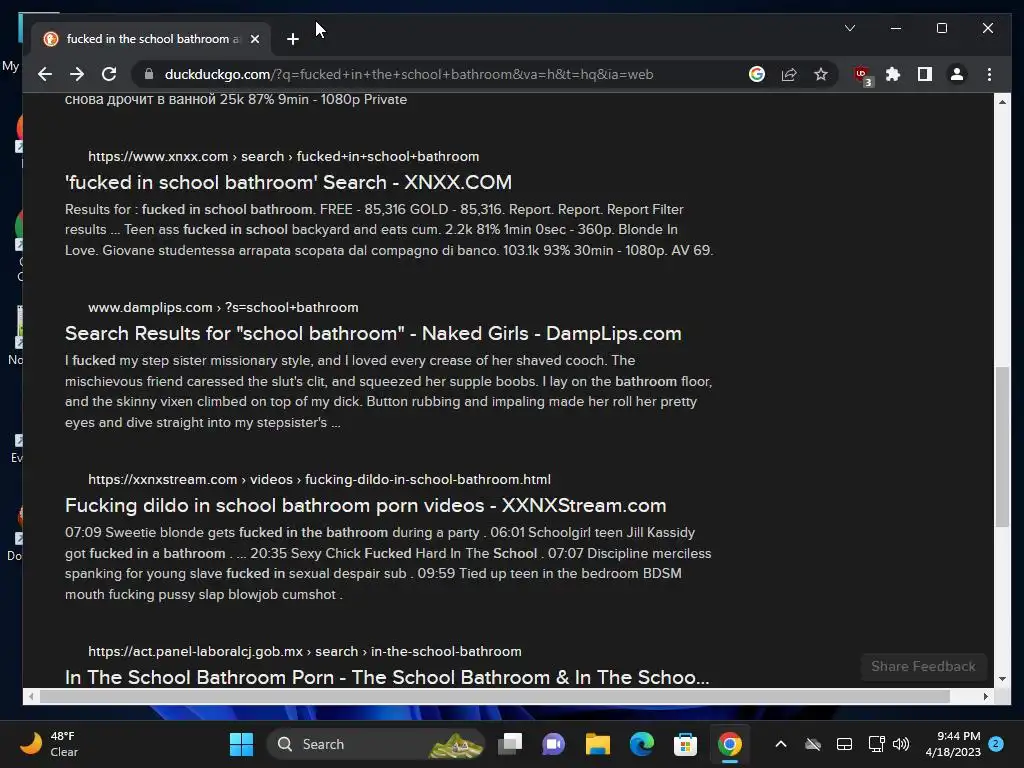
Task: Open Task View from taskbar
Action: (x=510, y=744)
